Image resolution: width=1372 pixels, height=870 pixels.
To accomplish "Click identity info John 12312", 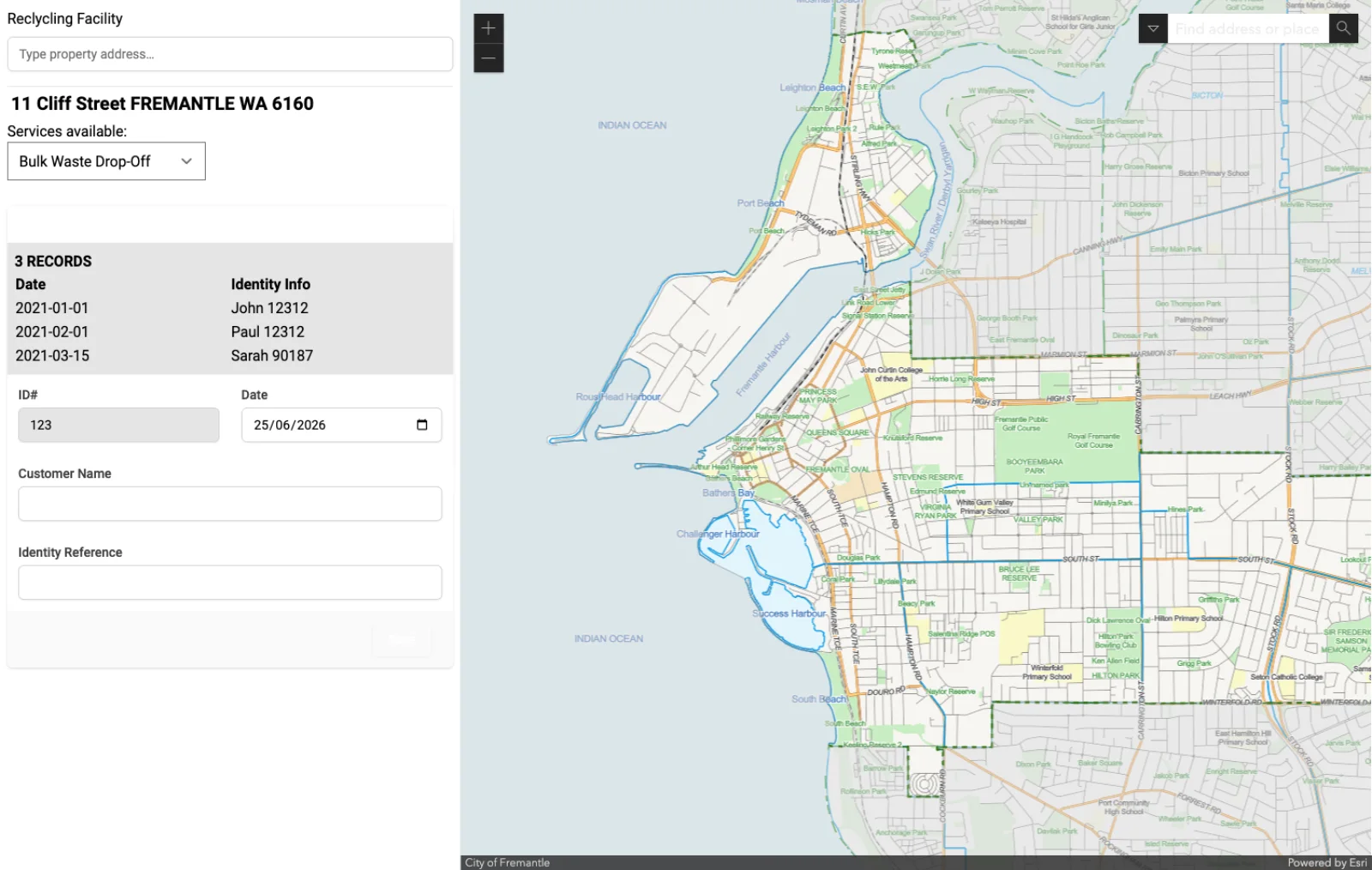I will point(269,308).
